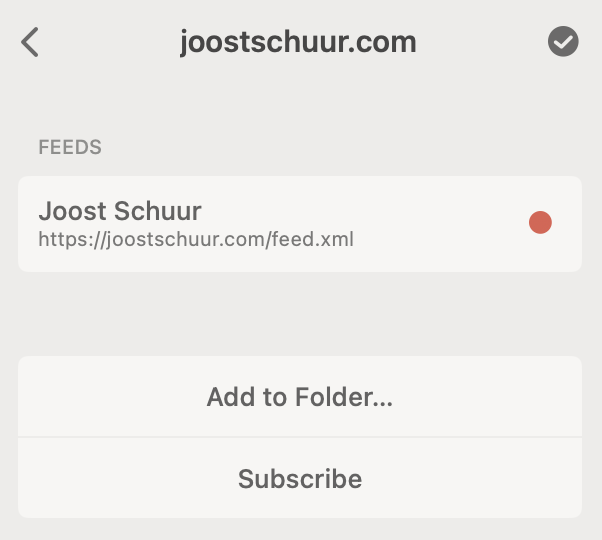Click the checkmark circle icon
602x540 pixels.
pos(563,42)
